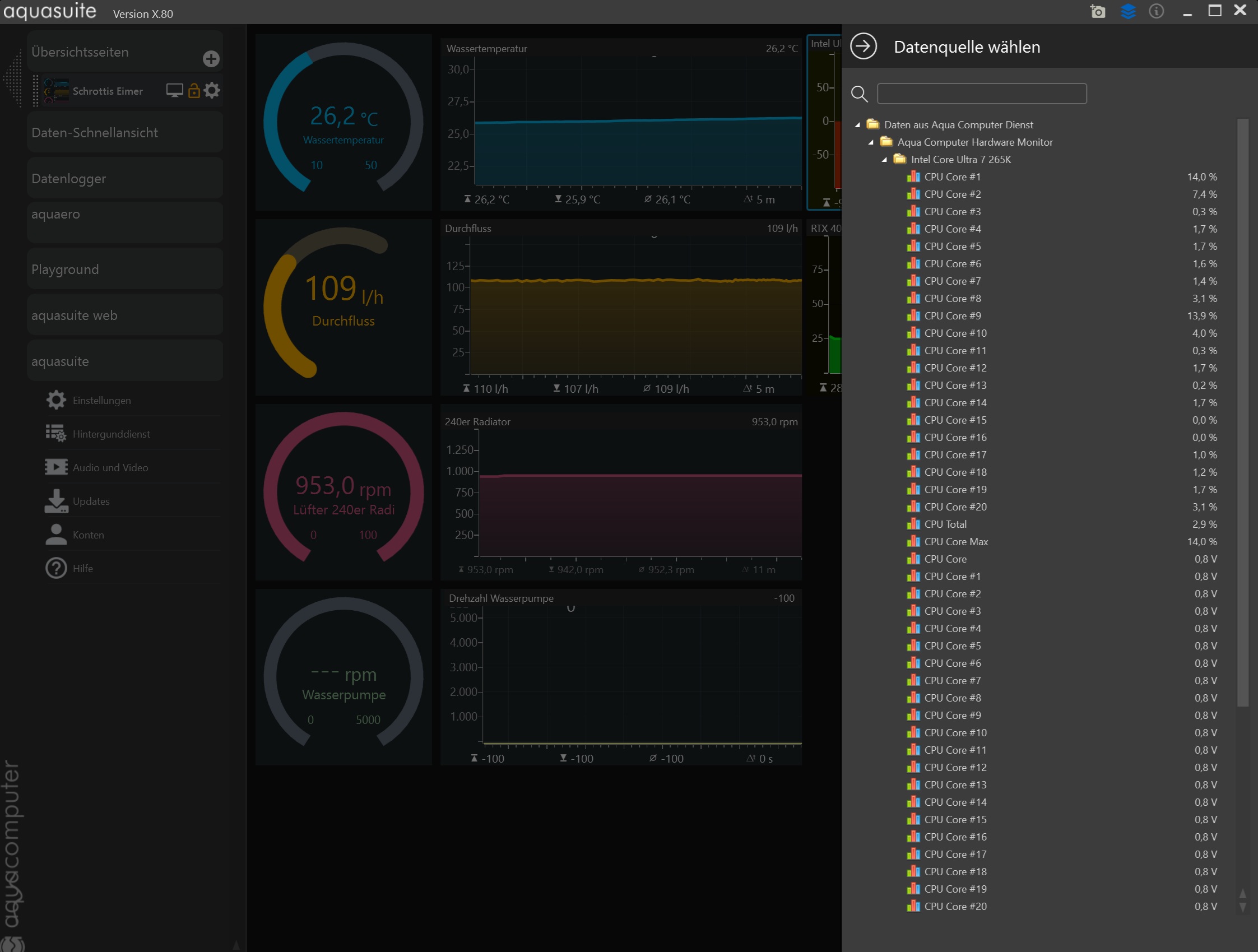Screen dimensions: 1258x952
Task: Toggle the lock icon on Schrottis Eimer
Action: tap(194, 90)
